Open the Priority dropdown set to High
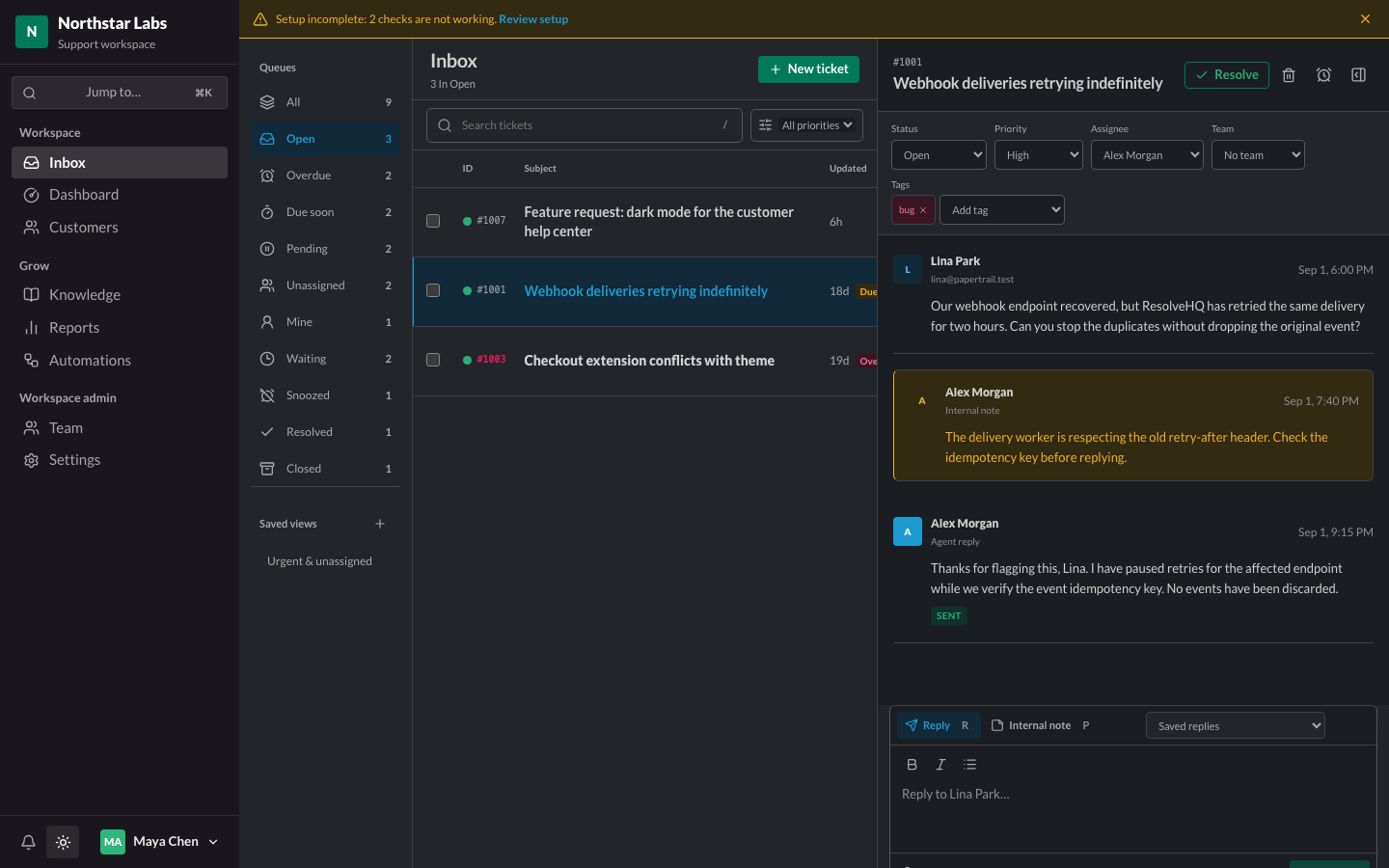This screenshot has width=1389, height=868. 1039,155
